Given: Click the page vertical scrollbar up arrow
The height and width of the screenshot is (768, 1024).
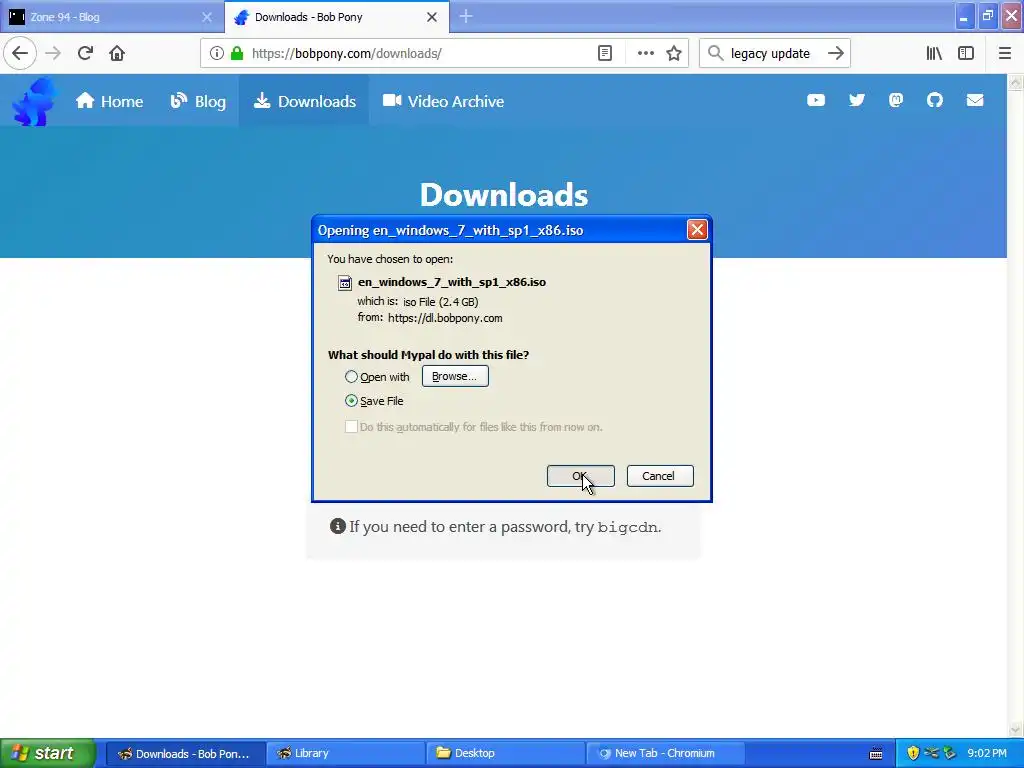Looking at the screenshot, I should 1015,82.
